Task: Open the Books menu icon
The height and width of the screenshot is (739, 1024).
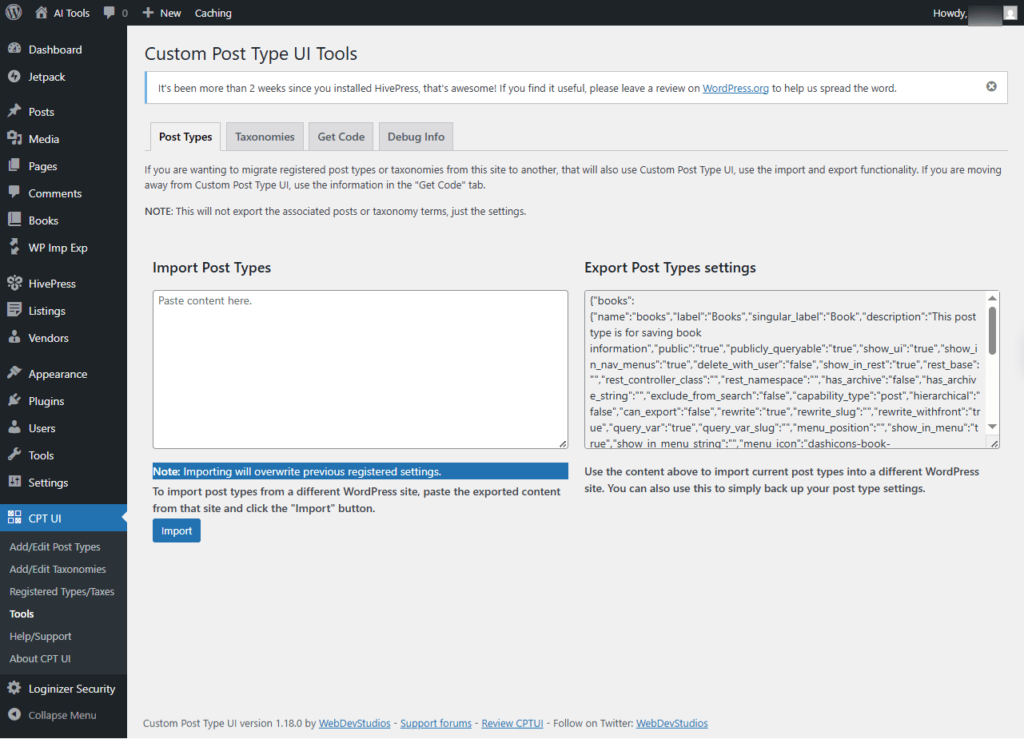Action: (x=14, y=221)
